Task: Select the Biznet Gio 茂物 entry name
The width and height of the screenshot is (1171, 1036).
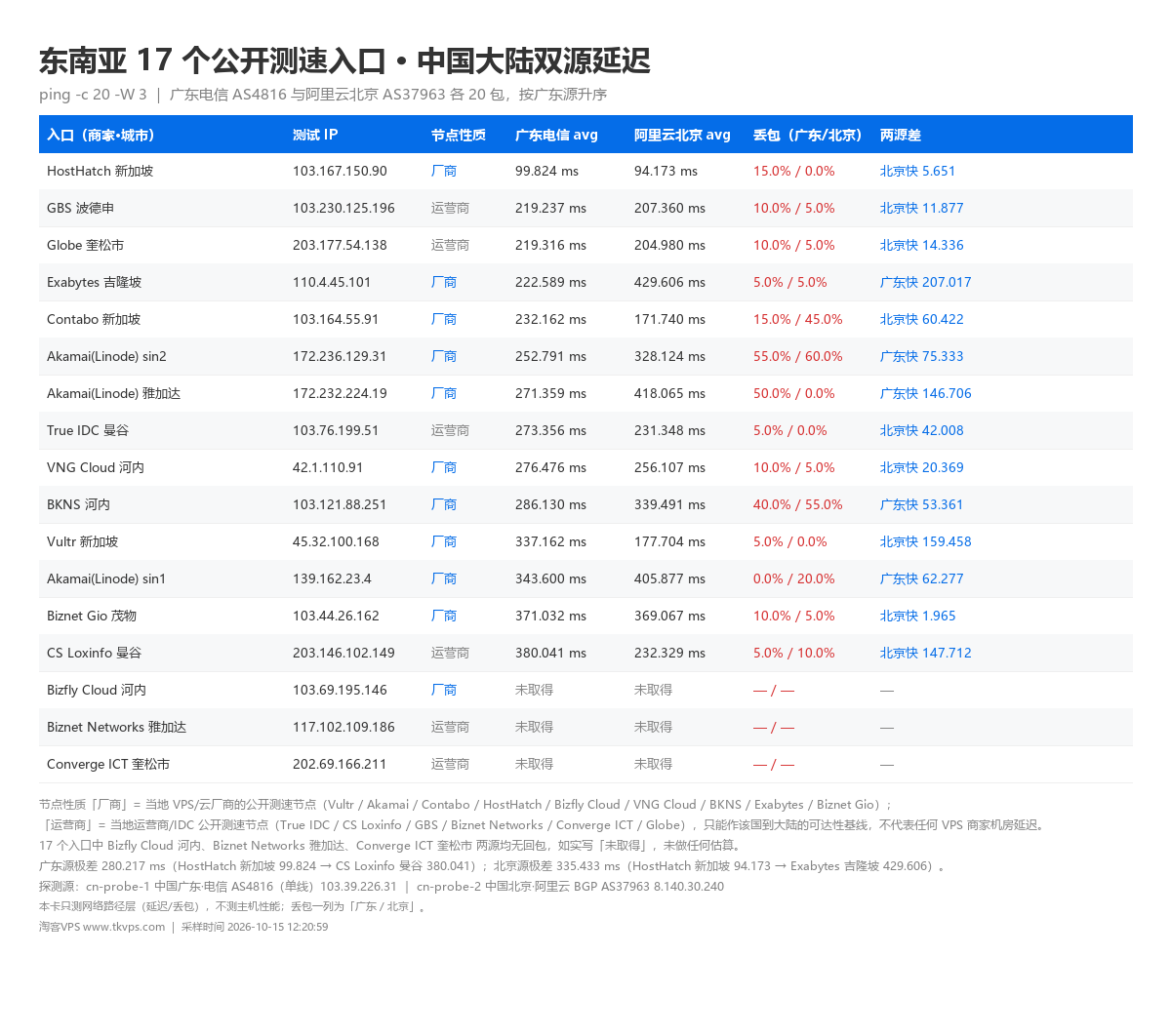Action: 92,616
